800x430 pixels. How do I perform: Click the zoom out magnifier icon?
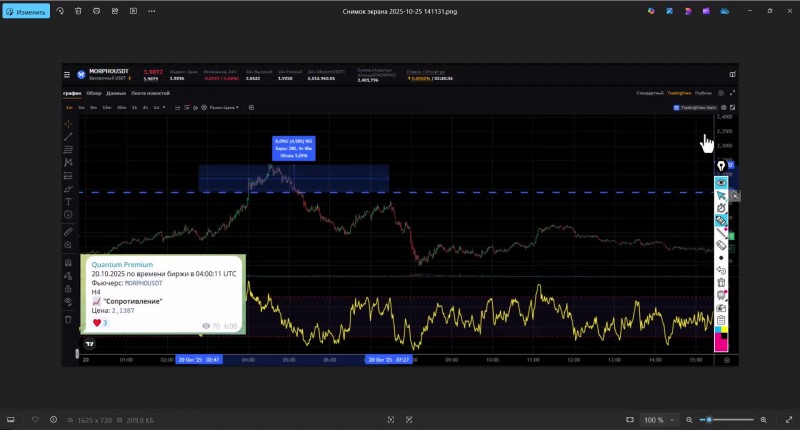(x=691, y=419)
